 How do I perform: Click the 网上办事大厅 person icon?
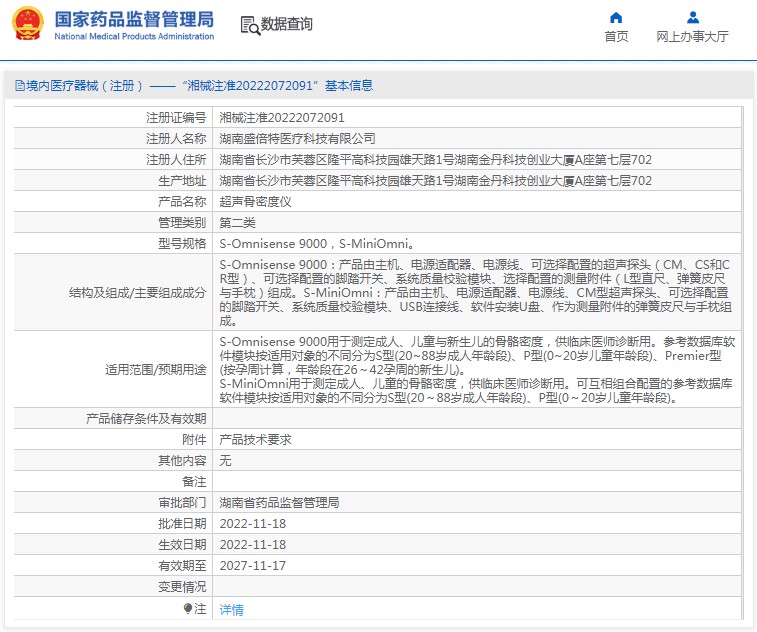[692, 17]
